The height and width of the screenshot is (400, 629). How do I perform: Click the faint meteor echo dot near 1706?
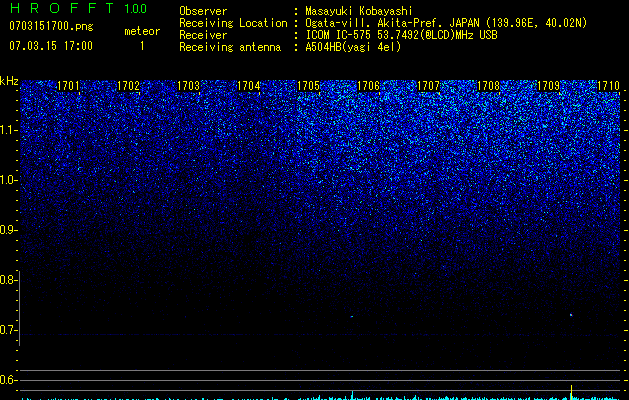coord(352,317)
